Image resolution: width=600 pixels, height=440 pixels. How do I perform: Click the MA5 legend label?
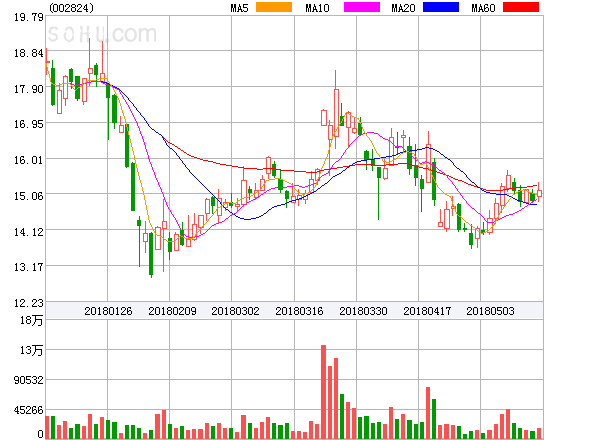coord(240,8)
